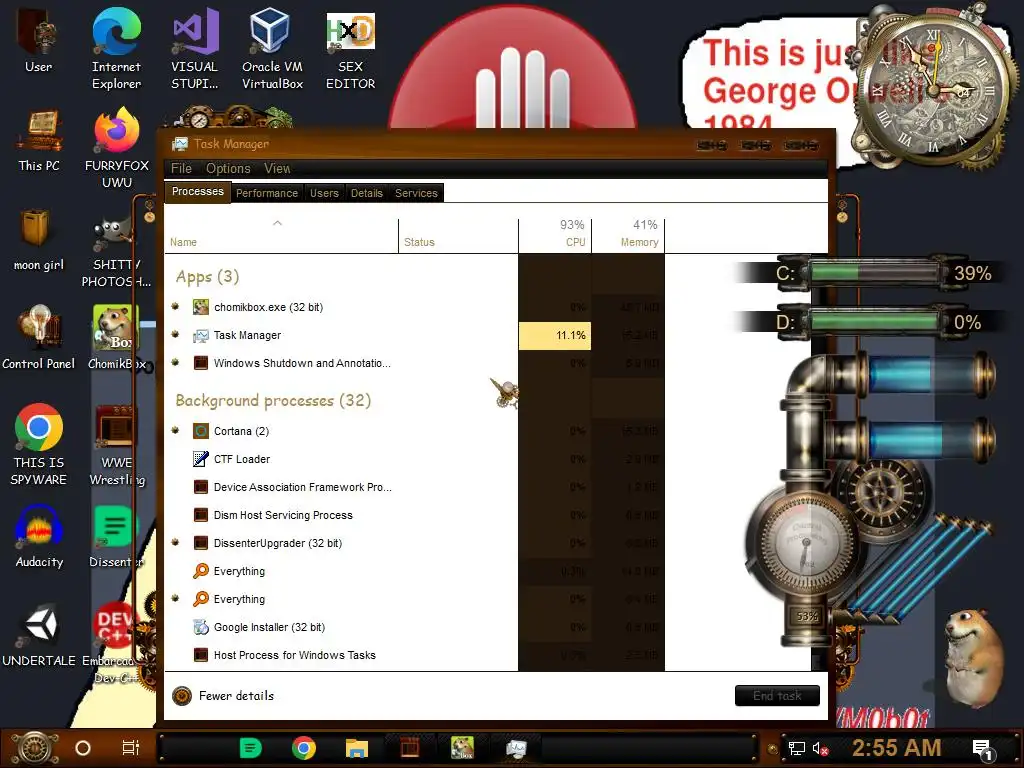Sort by the 41% Memory column
Image resolution: width=1024 pixels, height=768 pixels.
628,236
